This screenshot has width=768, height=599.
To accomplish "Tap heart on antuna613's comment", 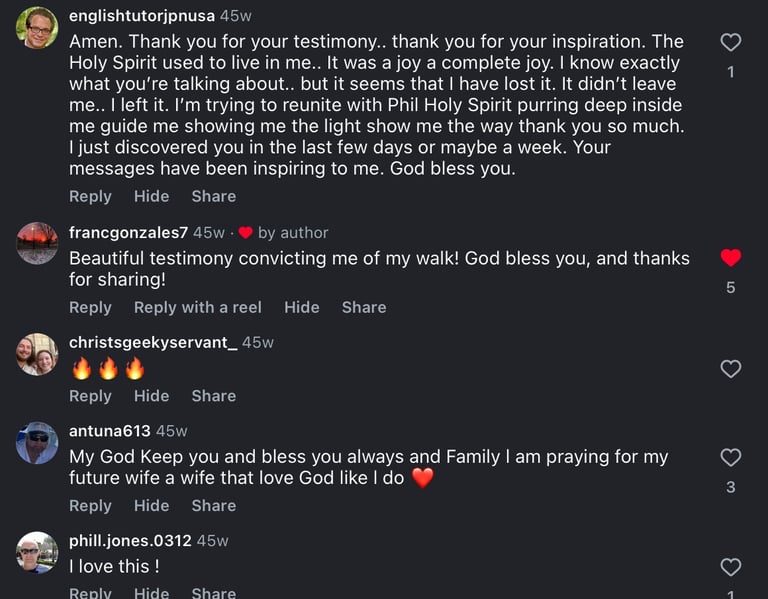I will (x=730, y=457).
